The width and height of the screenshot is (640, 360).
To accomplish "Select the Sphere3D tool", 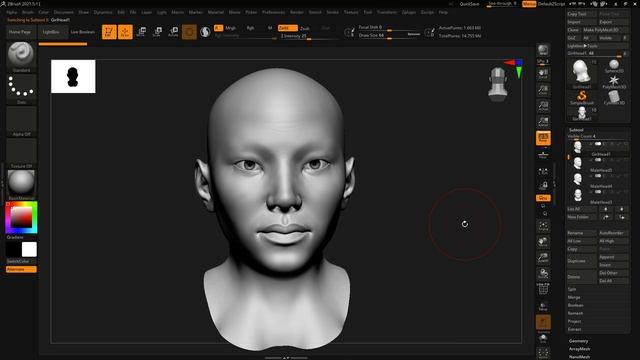I will [614, 66].
